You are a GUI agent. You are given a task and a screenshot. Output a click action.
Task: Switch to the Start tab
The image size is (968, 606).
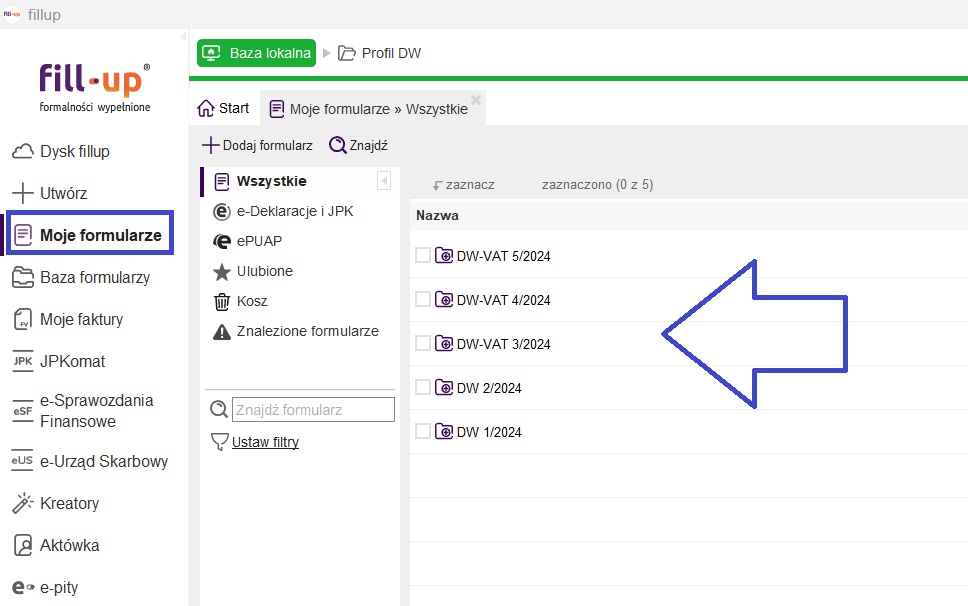223,109
